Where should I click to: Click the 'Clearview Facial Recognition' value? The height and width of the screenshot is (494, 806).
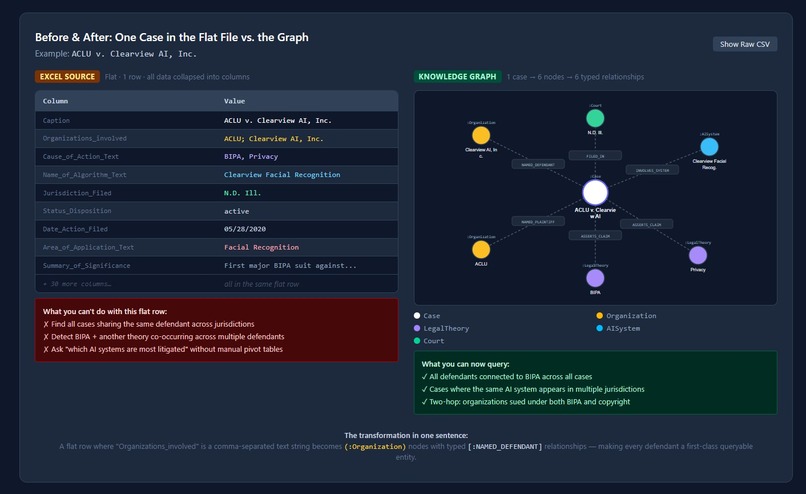click(282, 175)
